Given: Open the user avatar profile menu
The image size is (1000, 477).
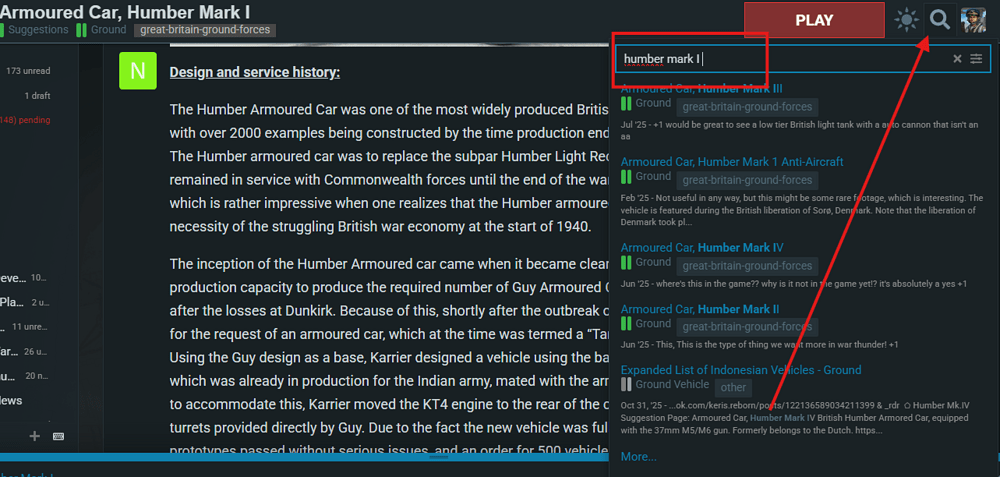Looking at the screenshot, I should (973, 20).
